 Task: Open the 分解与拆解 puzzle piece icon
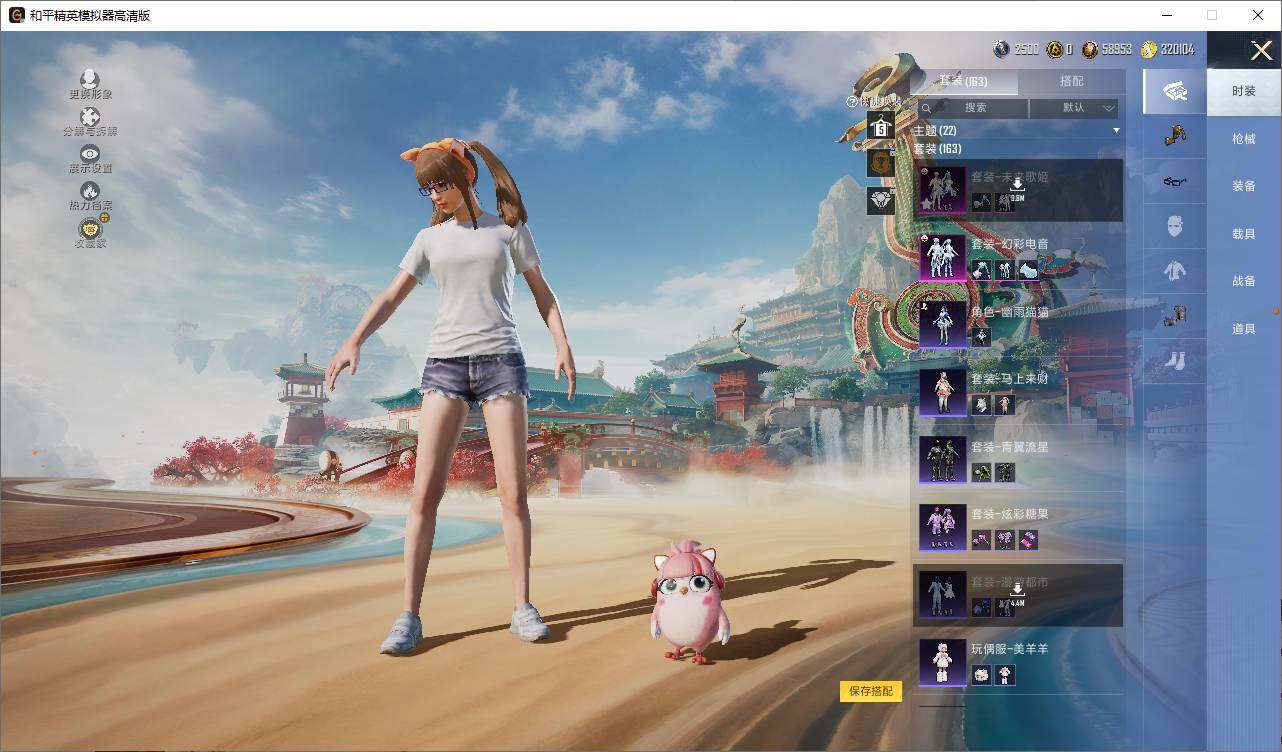[90, 117]
